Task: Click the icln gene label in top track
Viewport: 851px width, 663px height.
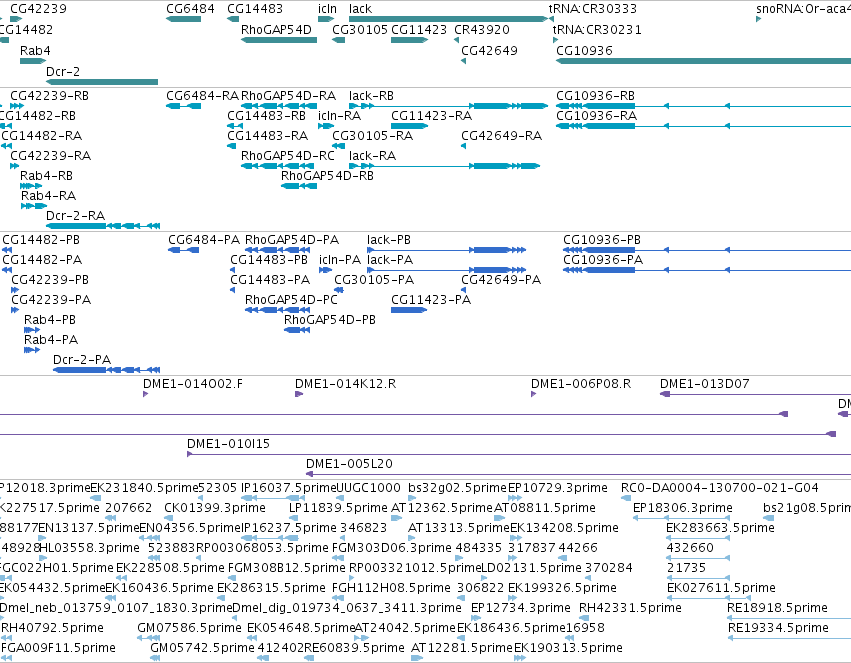Action: click(x=327, y=9)
